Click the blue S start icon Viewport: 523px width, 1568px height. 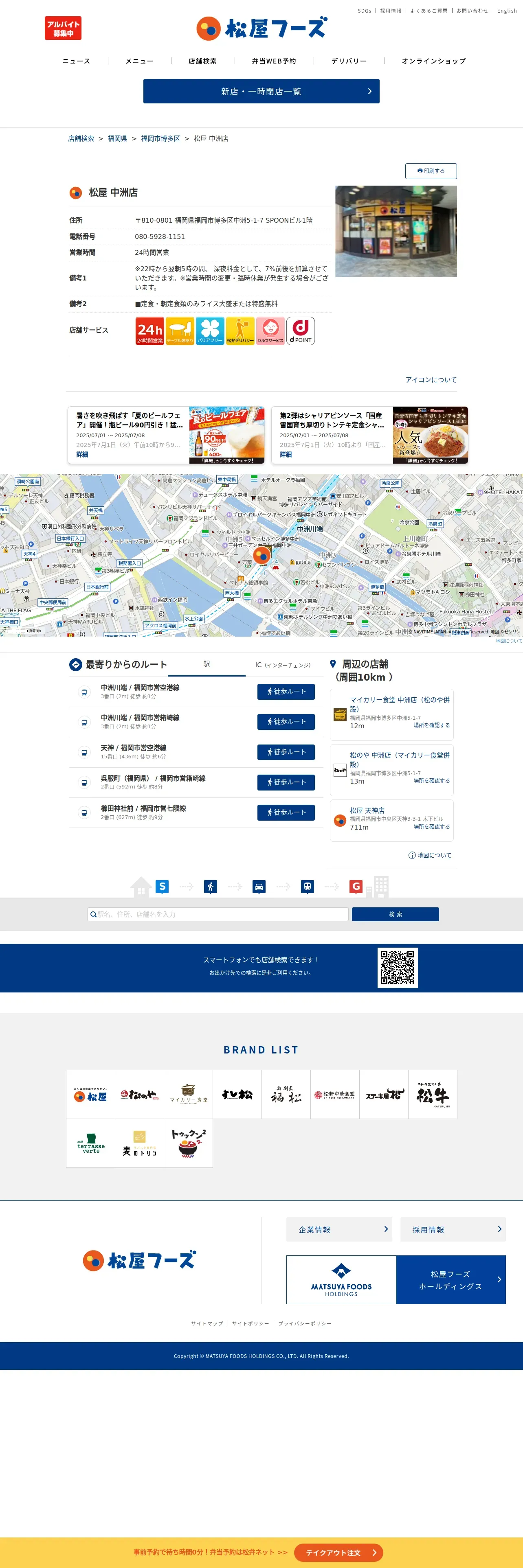coord(162,886)
